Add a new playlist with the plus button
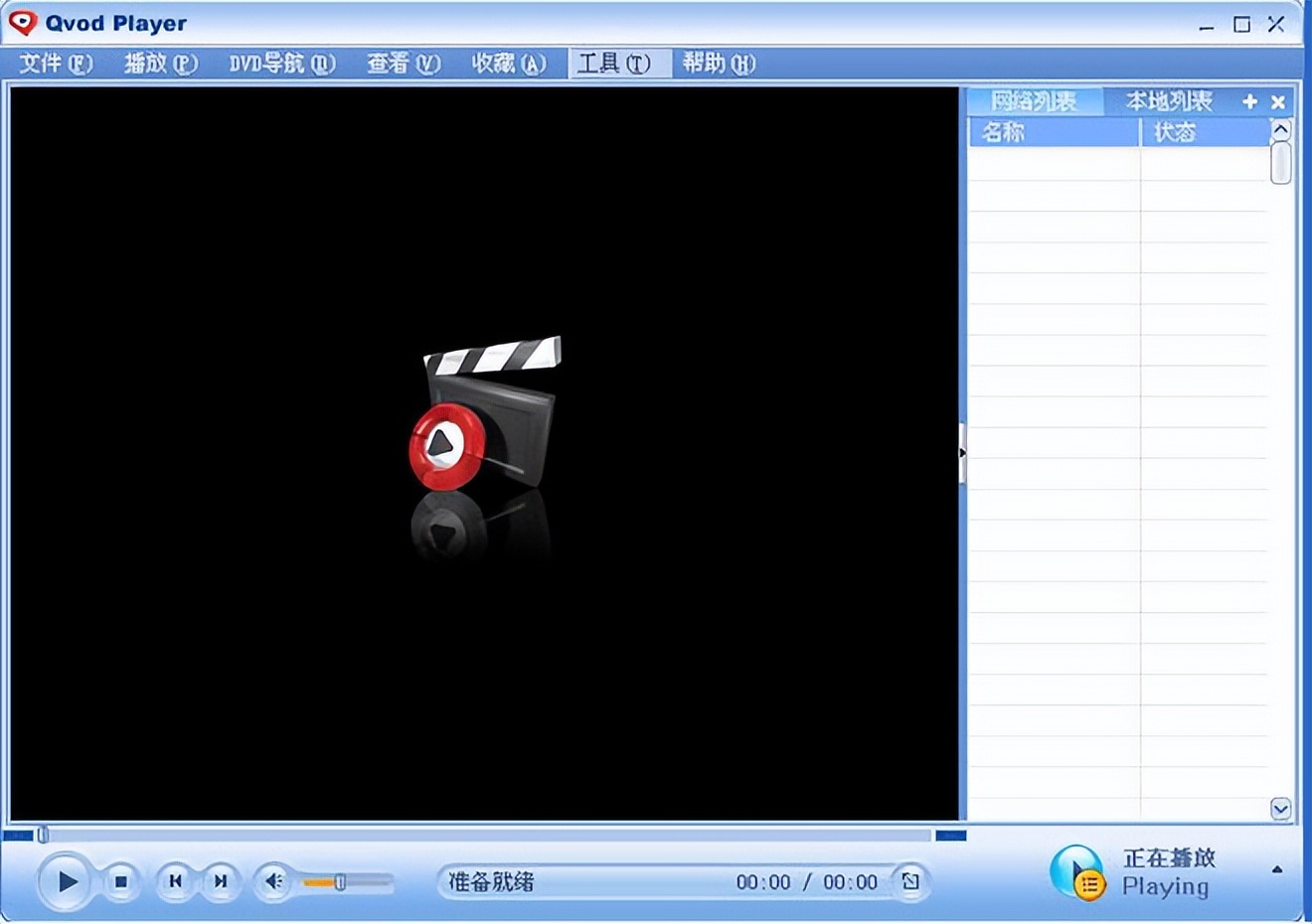The height and width of the screenshot is (924, 1312). (x=1249, y=101)
